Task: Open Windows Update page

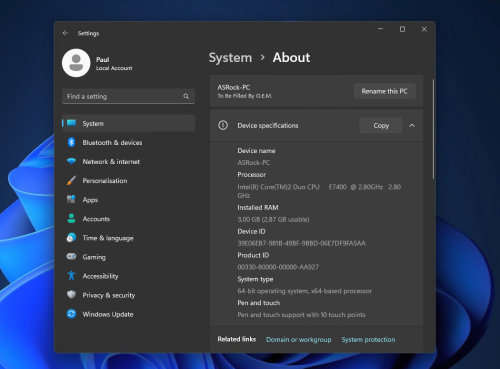Action: click(x=129, y=314)
